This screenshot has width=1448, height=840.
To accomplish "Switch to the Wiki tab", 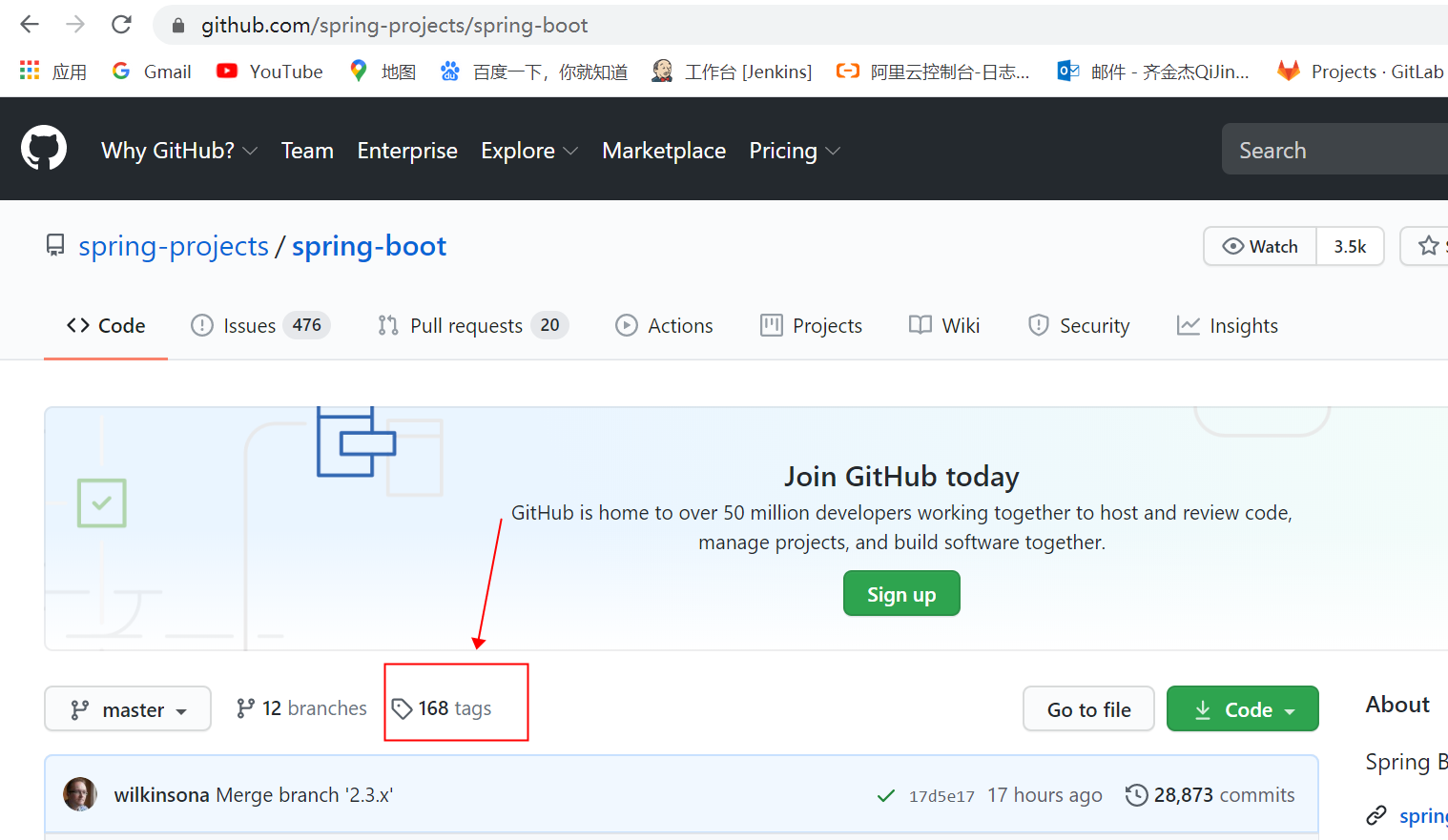I will [944, 325].
